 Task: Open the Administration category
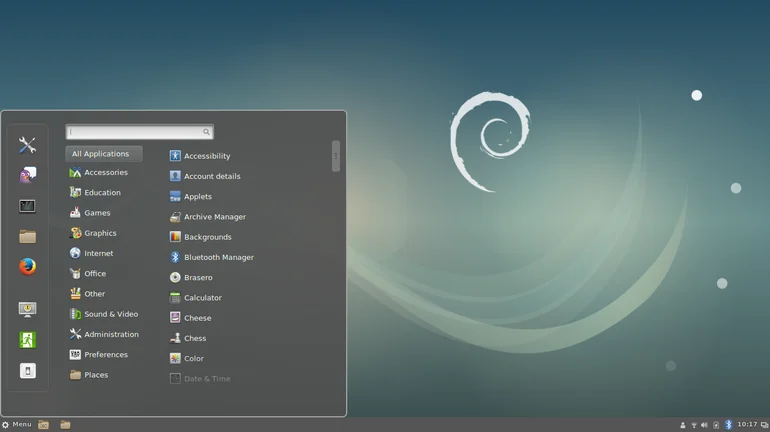pos(110,334)
